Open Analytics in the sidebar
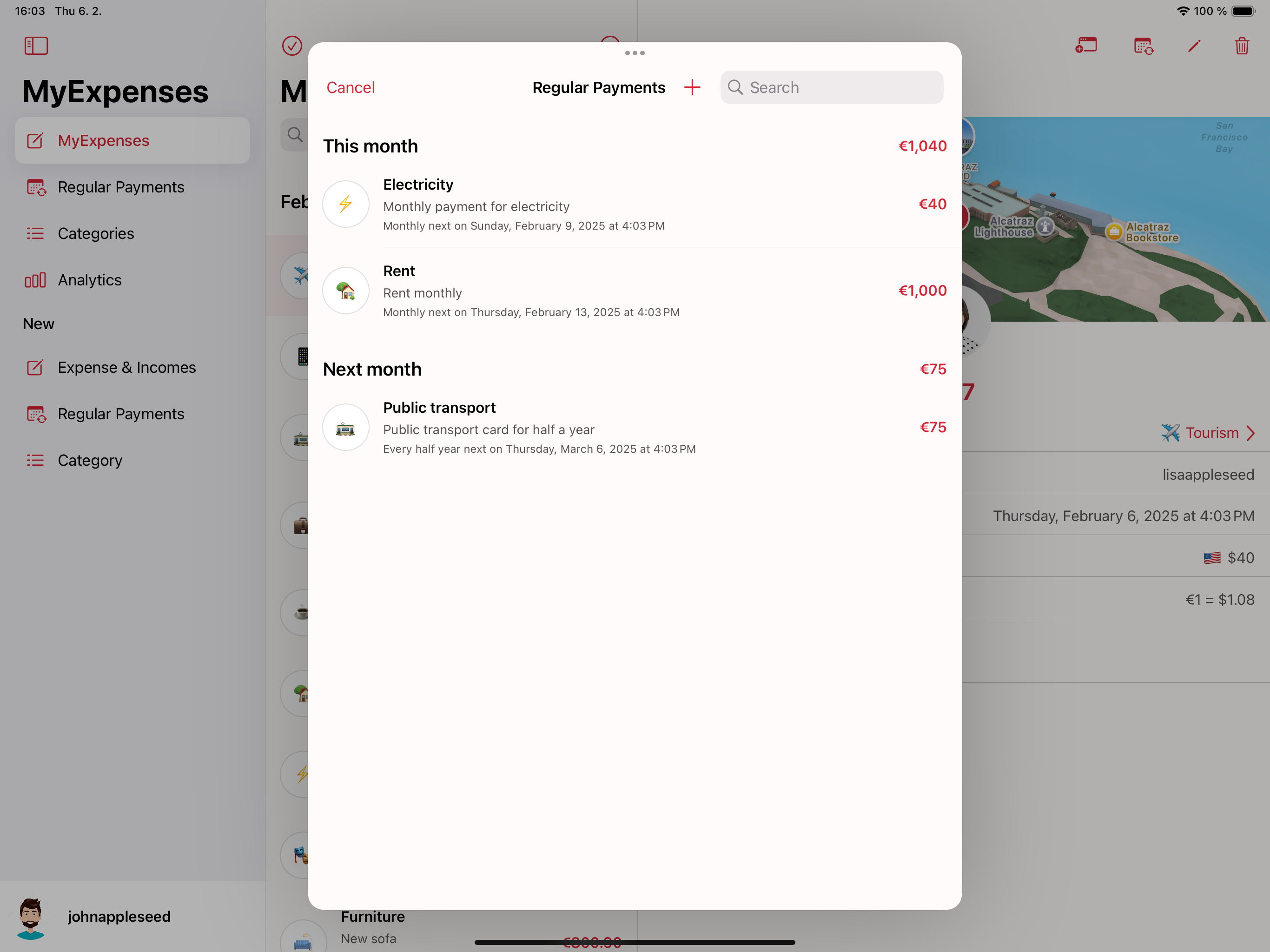The width and height of the screenshot is (1270, 952). click(x=132, y=280)
